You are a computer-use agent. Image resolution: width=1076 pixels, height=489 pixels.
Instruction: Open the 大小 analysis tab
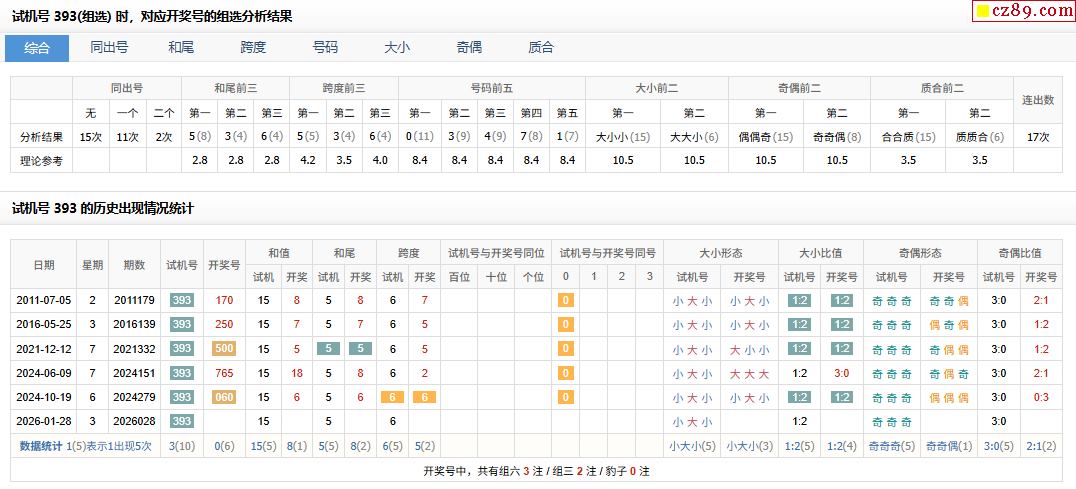(x=397, y=48)
